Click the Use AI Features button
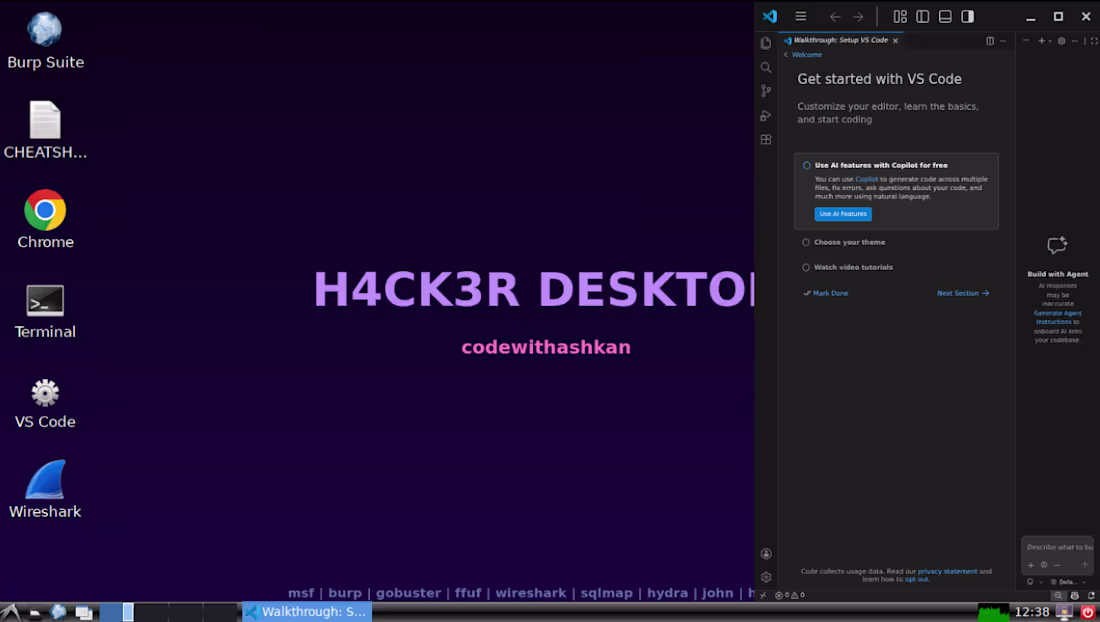This screenshot has height=622, width=1100. (843, 214)
